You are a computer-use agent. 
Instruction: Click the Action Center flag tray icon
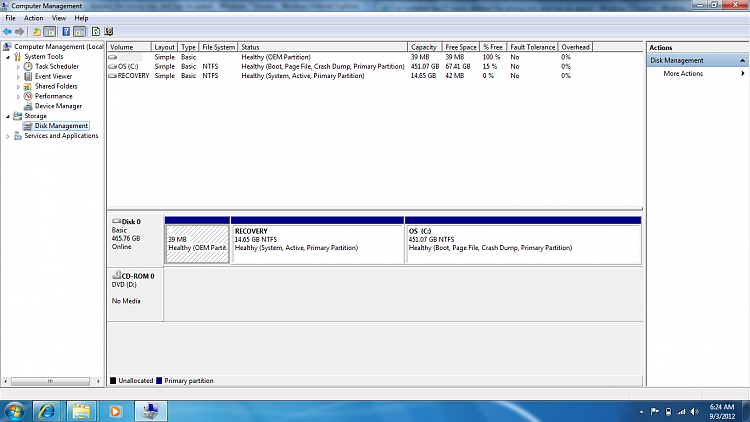coord(655,411)
